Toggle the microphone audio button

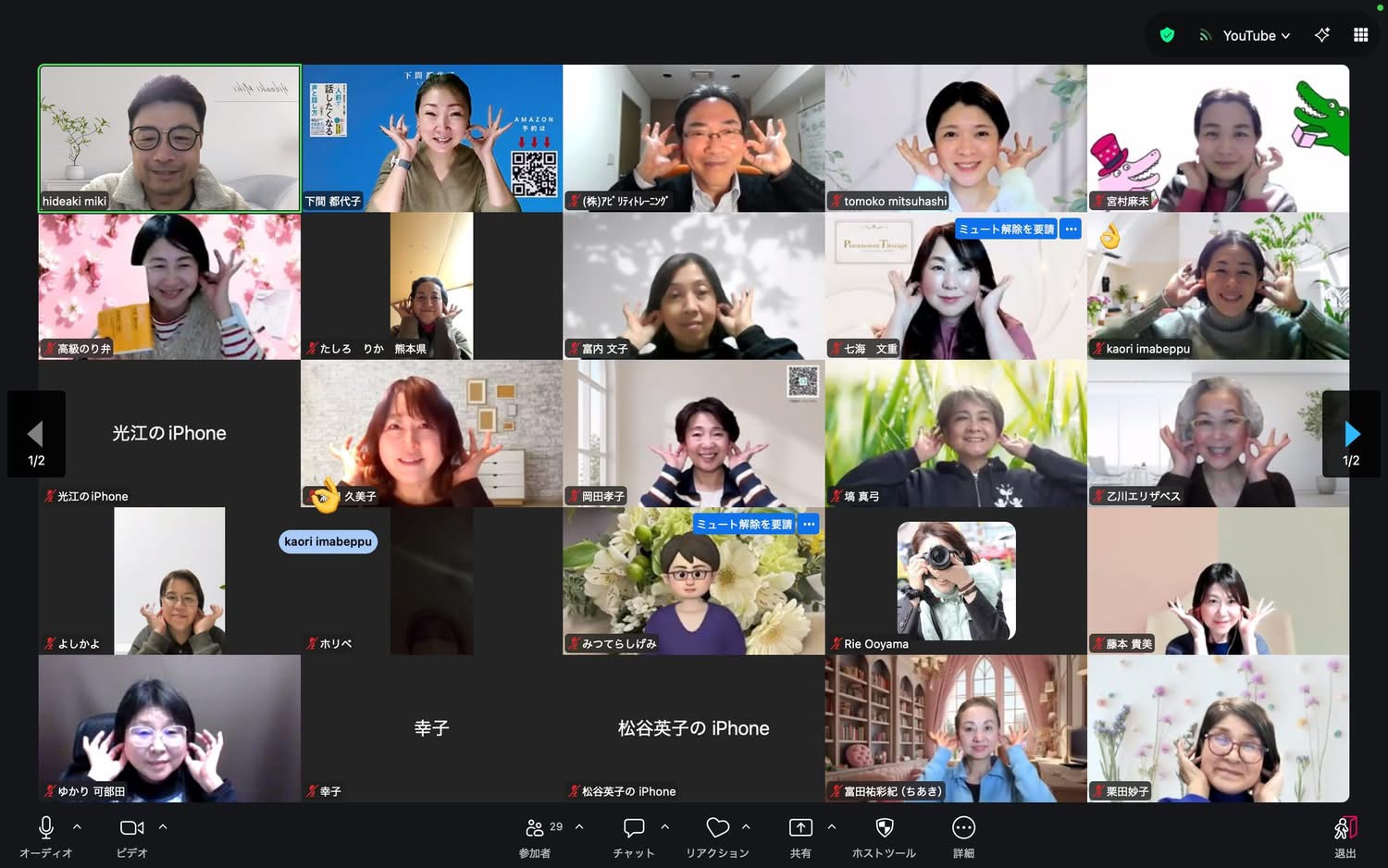coord(45,827)
